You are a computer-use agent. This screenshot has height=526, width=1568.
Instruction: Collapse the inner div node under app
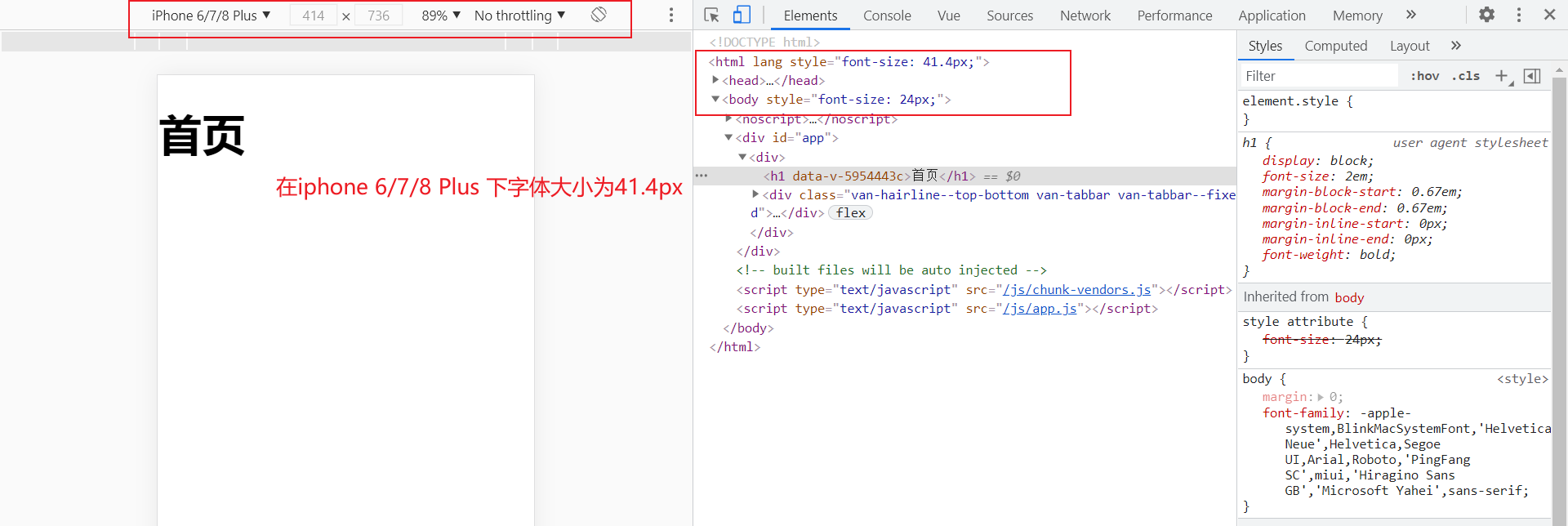point(742,157)
